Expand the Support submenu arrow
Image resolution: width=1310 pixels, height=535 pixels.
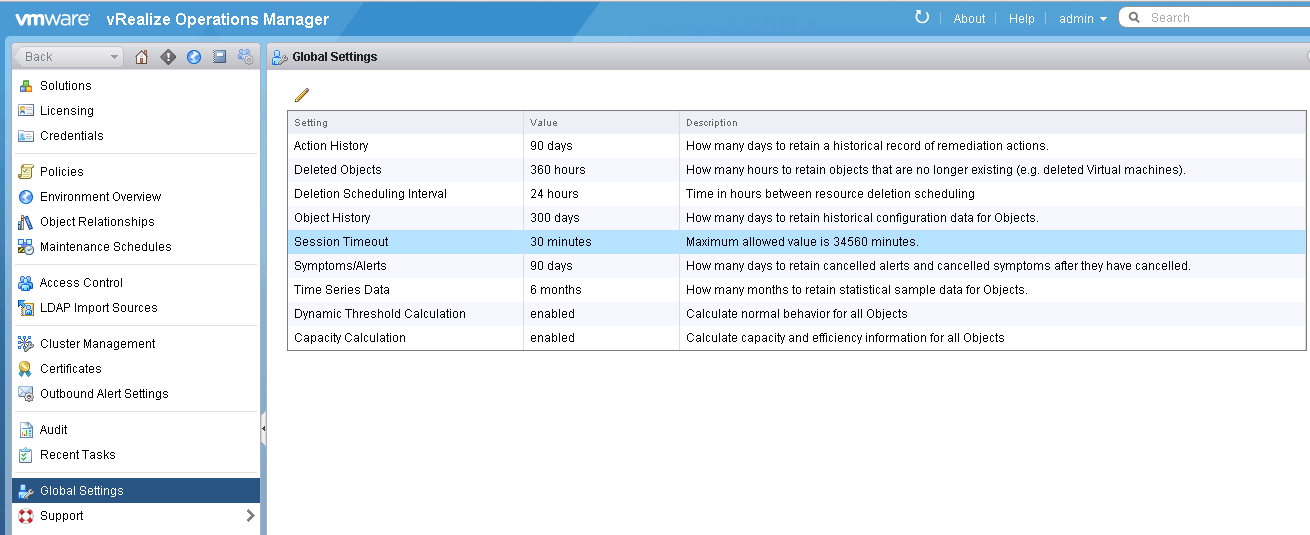point(250,516)
